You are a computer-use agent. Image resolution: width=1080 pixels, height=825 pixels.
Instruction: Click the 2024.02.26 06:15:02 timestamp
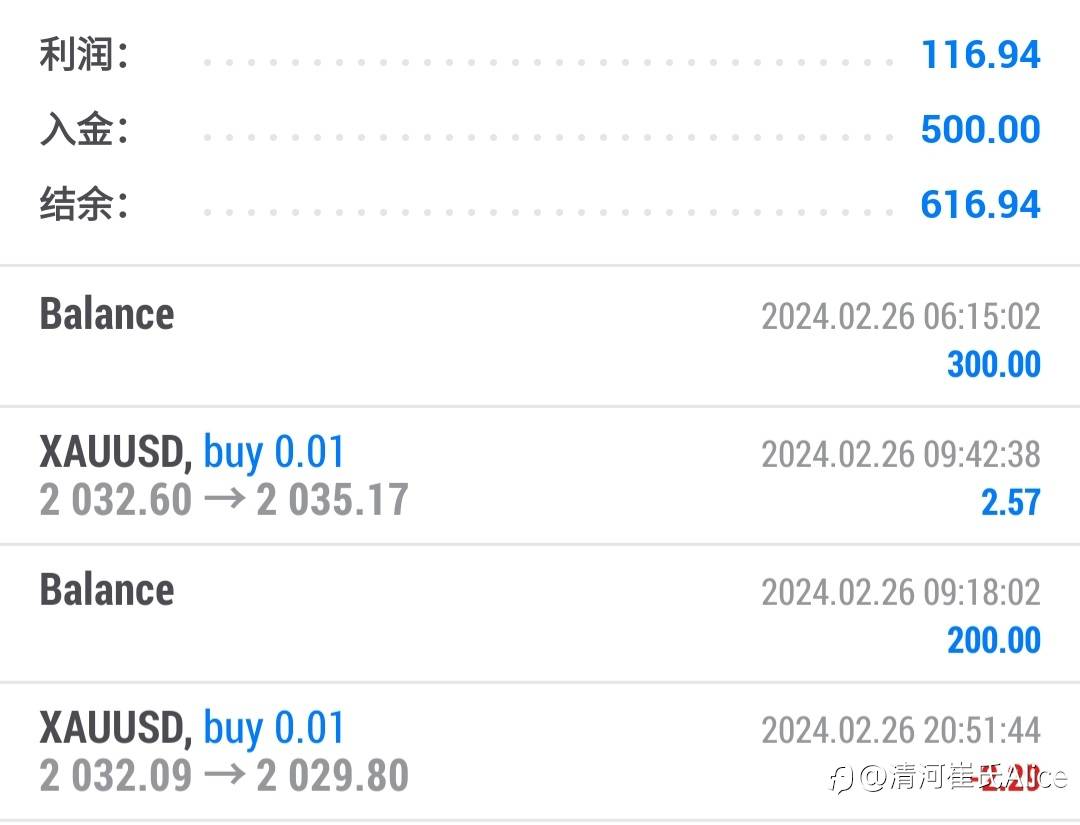(x=900, y=317)
